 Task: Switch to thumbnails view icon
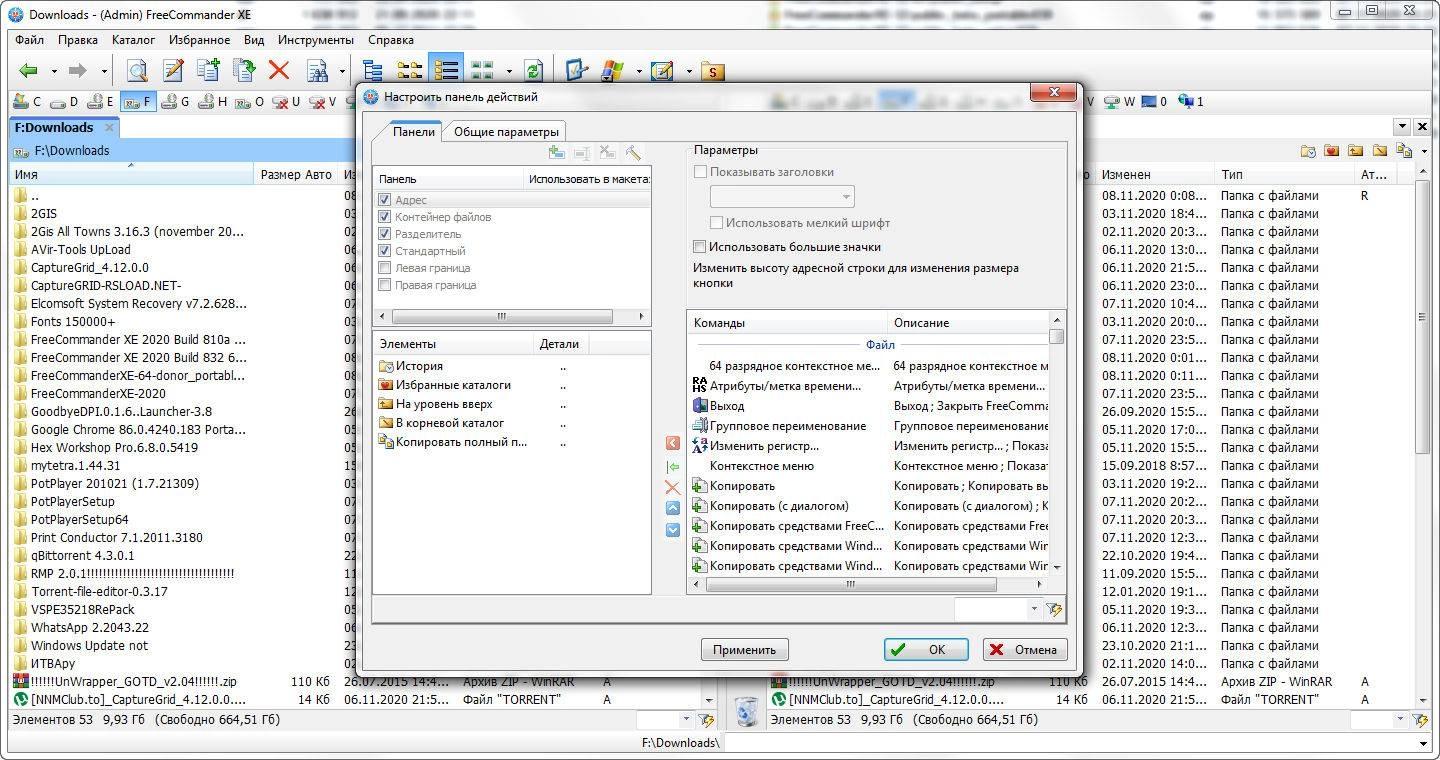(x=483, y=70)
